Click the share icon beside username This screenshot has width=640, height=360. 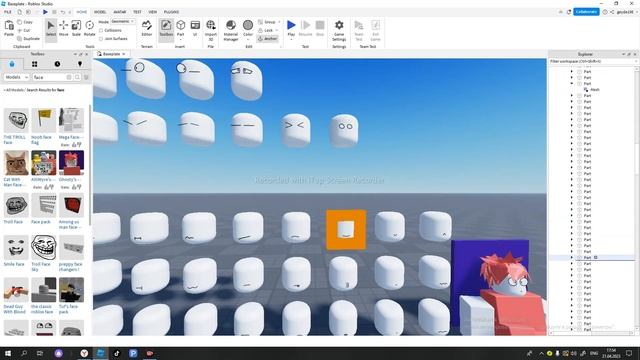(612, 12)
